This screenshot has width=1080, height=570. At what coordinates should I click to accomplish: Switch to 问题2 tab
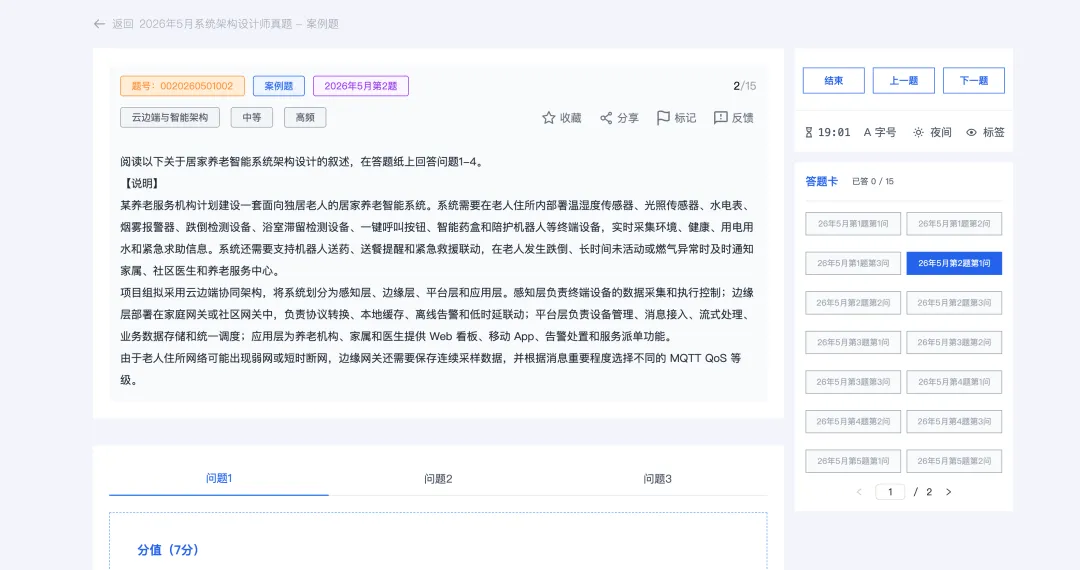click(438, 478)
